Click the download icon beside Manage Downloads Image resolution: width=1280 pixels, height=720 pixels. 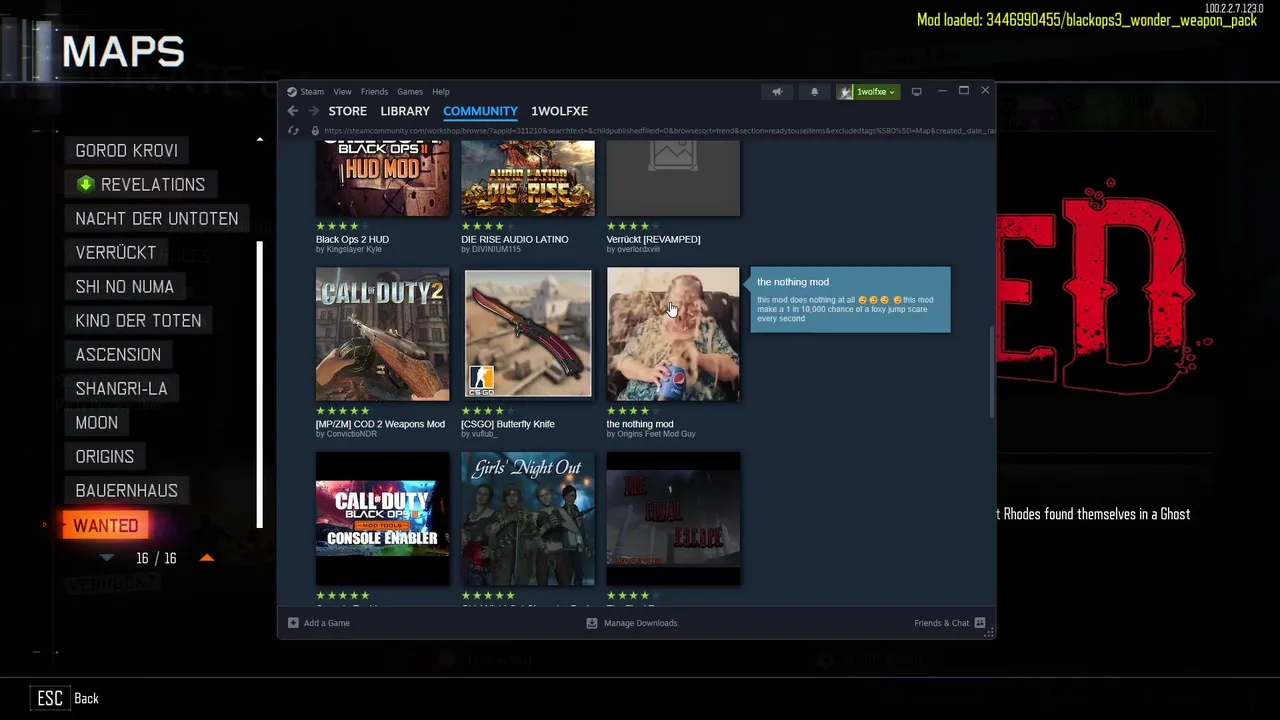592,623
